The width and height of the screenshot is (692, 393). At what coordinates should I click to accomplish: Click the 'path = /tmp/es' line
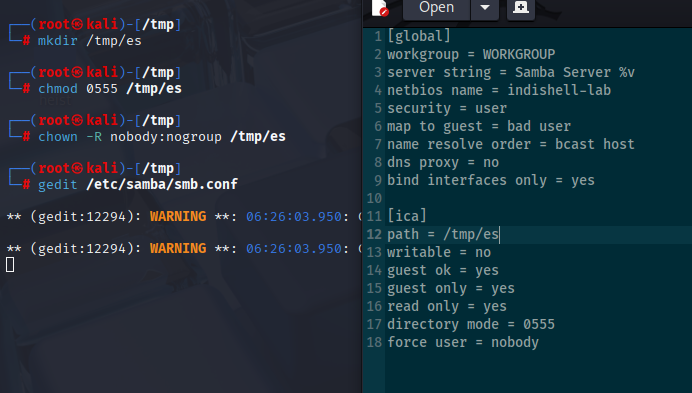[443, 234]
